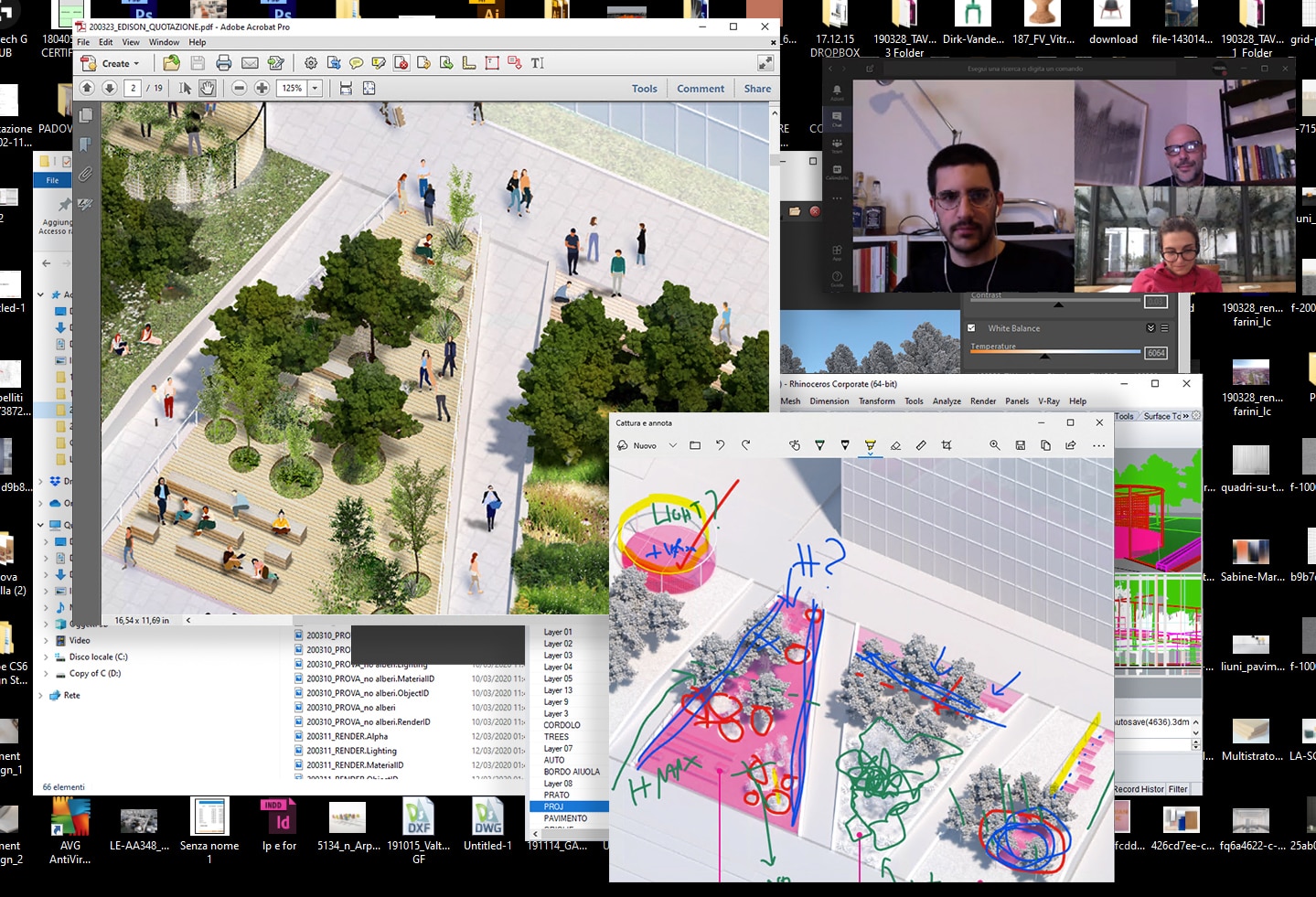Collapse the White Balance section chevron
Screen dimensions: 1316x897
click(1150, 328)
